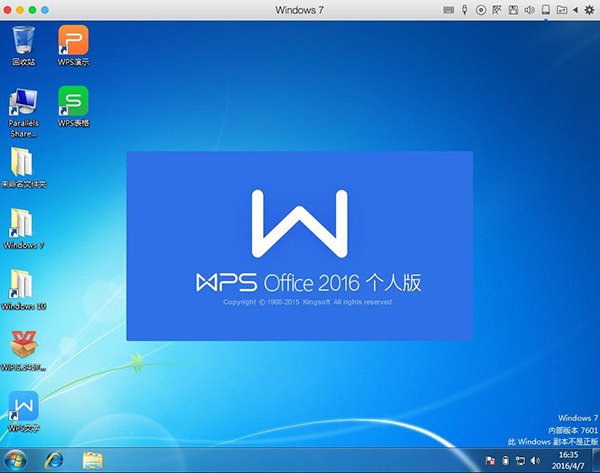Open Windows Explorer from taskbar
Viewport: 600px width, 473px height.
click(93, 460)
